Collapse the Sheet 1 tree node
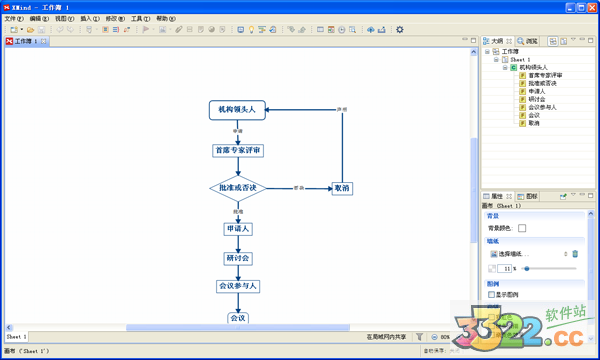 (x=496, y=60)
